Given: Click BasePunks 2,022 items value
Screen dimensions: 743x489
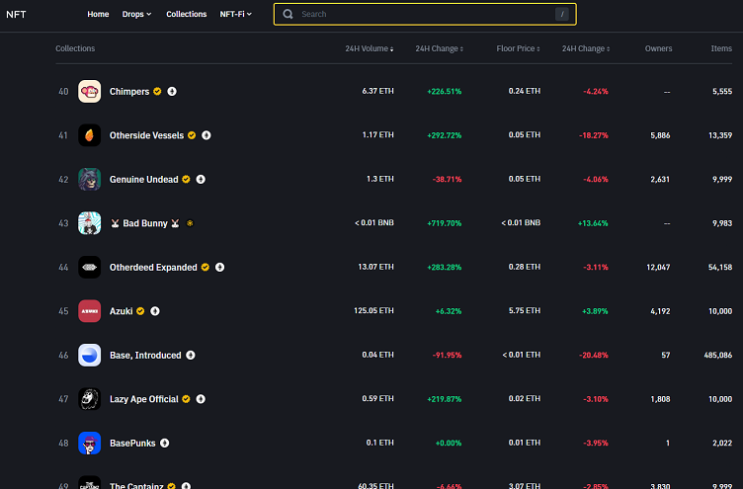Looking at the screenshot, I should [x=722, y=443].
